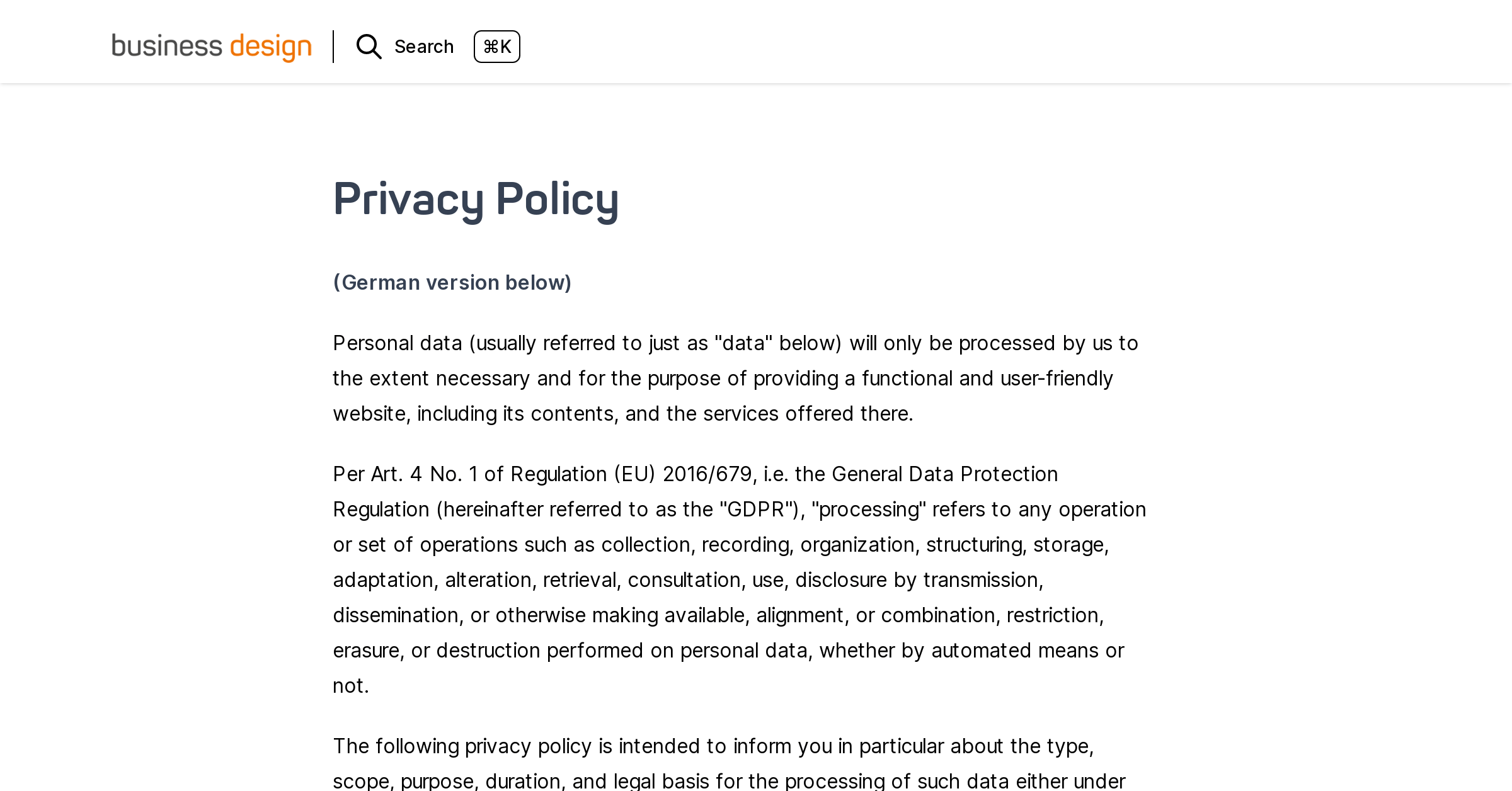Select the GDPR paragraph text
Image resolution: width=1512 pixels, height=791 pixels.
coord(737,579)
